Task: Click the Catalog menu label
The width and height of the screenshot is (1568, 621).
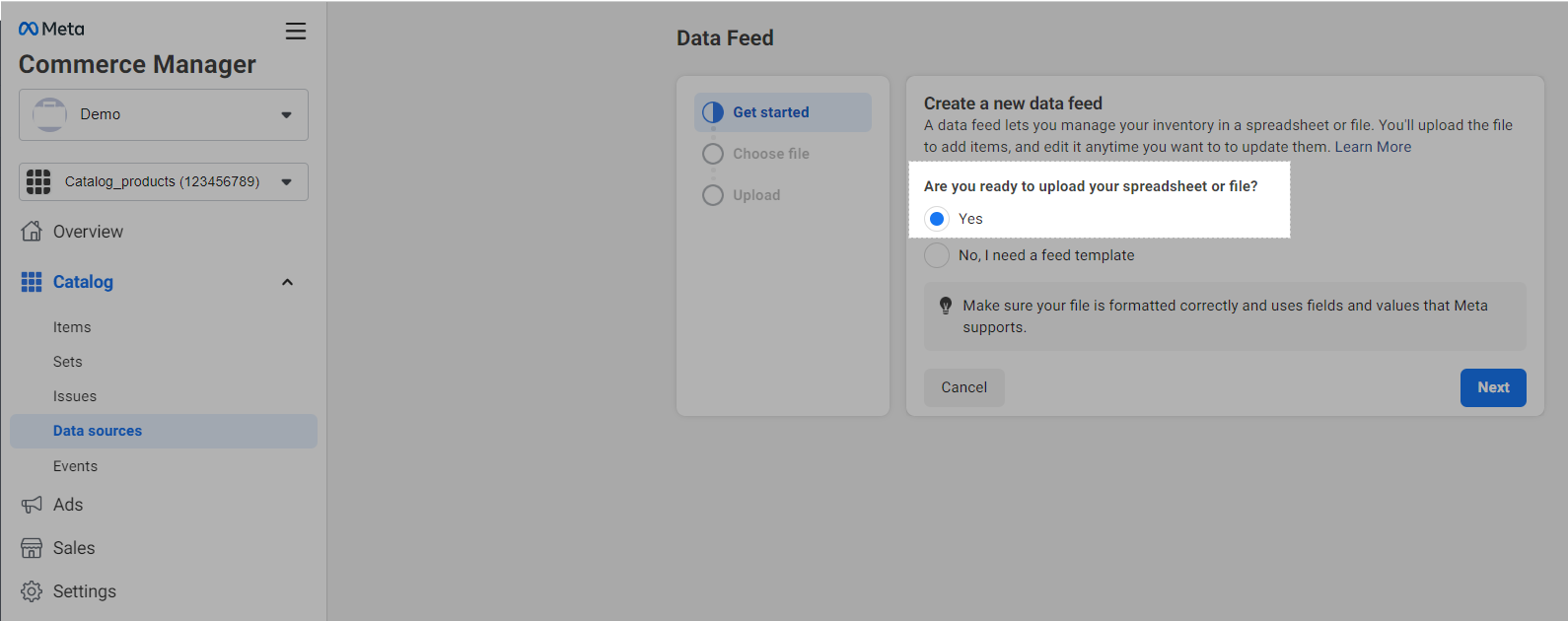Action: pos(83,282)
